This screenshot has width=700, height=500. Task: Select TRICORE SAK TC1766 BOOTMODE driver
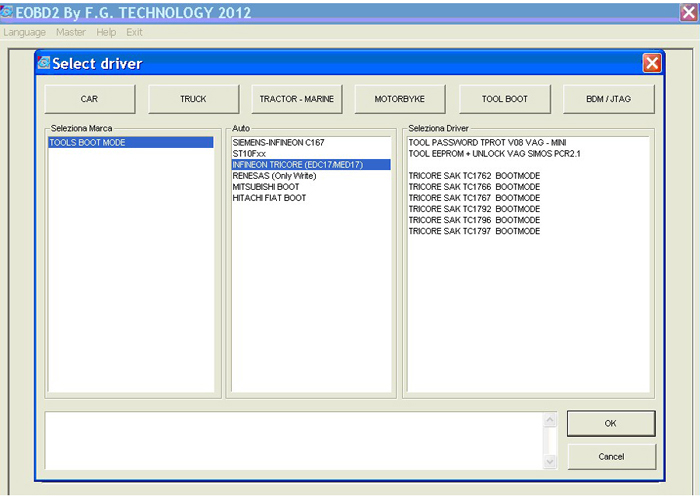click(x=528, y=187)
